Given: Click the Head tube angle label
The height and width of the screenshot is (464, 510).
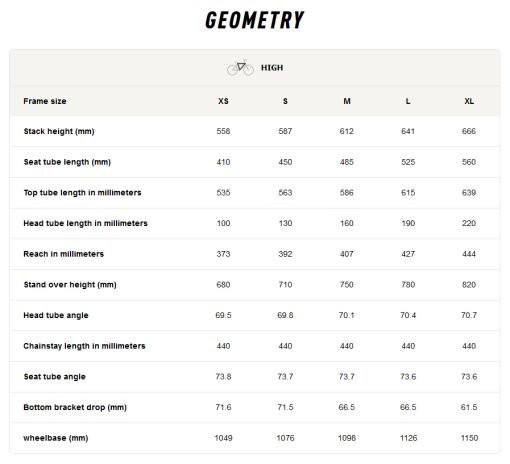Looking at the screenshot, I should coord(56,315).
